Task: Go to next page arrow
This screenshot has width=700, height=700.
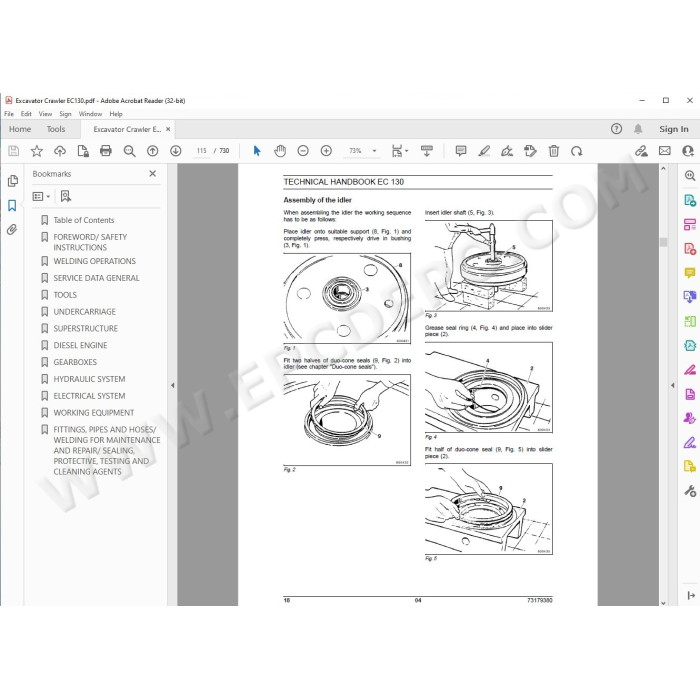Action: [176, 151]
